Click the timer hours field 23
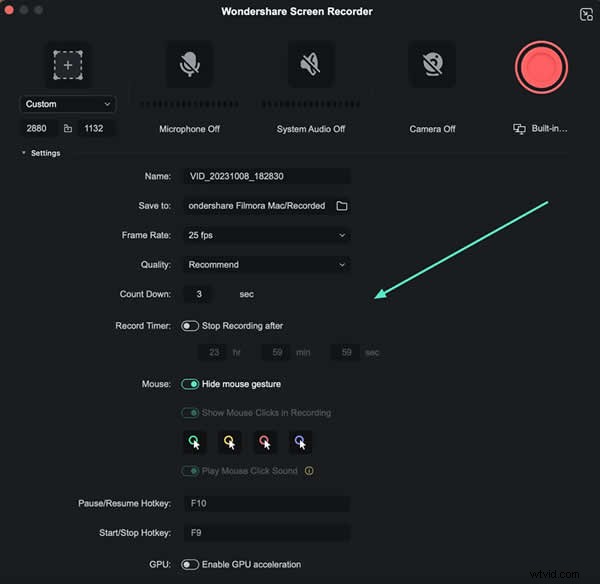 click(214, 352)
